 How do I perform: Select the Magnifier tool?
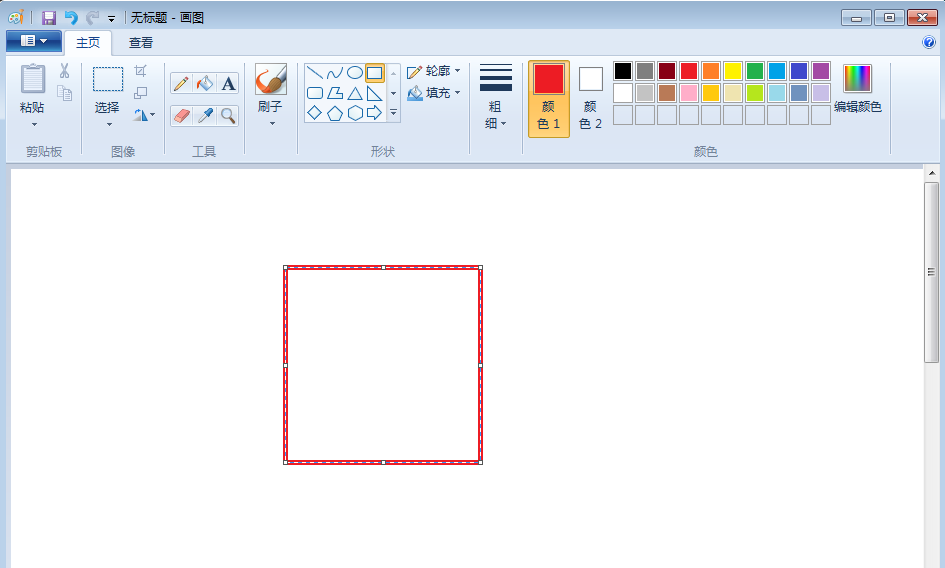click(228, 115)
